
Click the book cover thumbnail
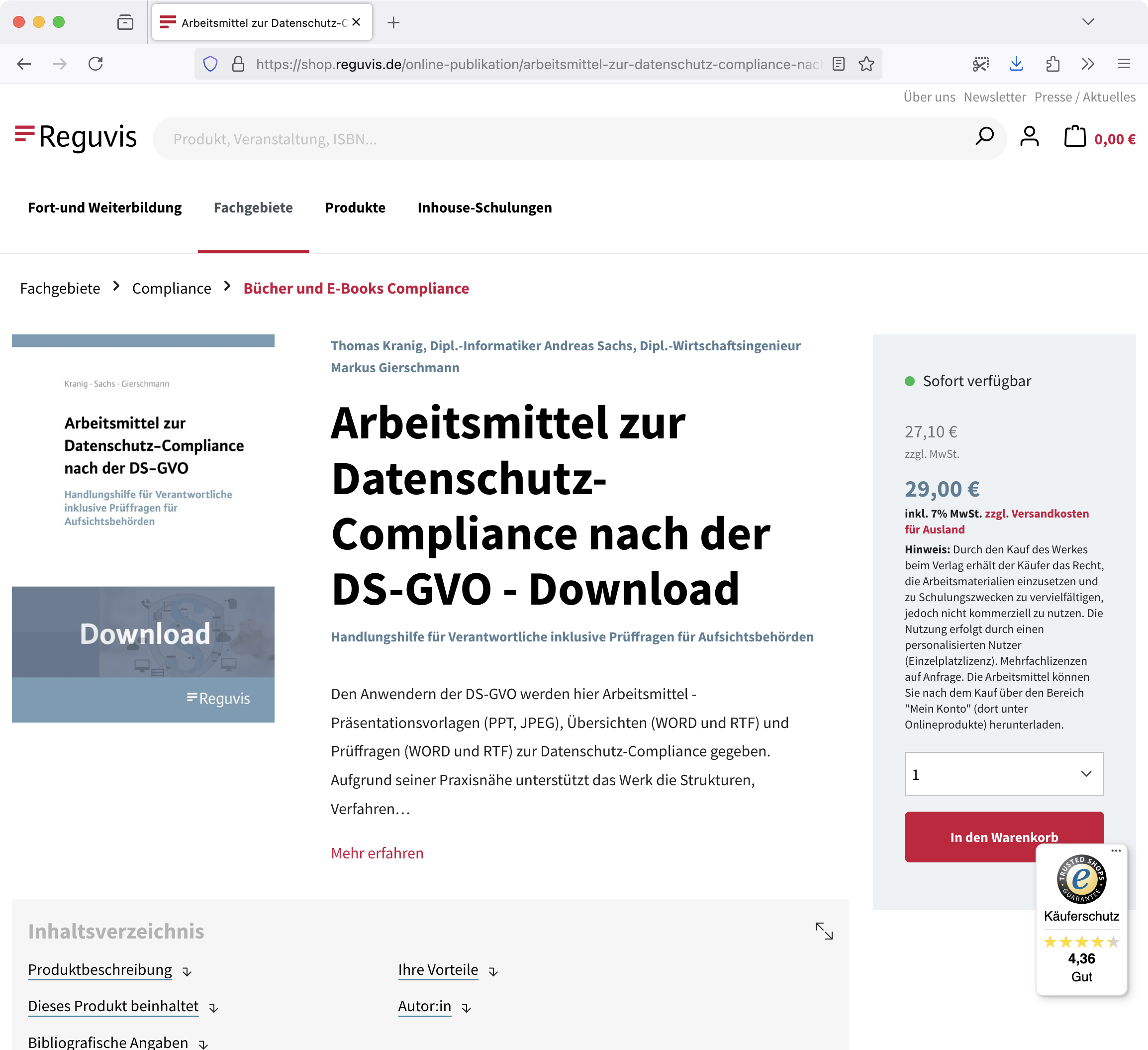[143, 528]
